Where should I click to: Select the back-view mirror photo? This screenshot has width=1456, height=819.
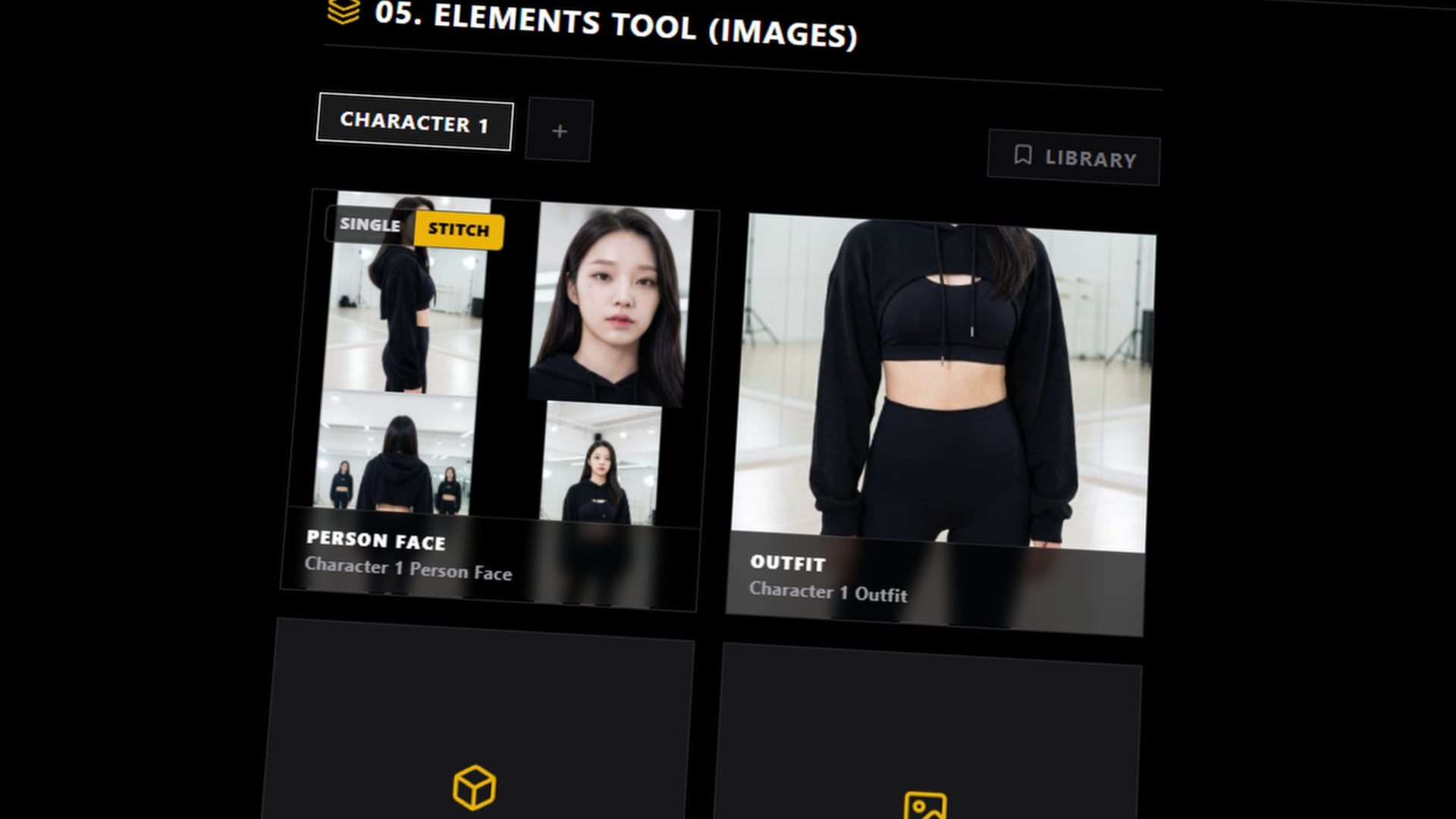[394, 455]
